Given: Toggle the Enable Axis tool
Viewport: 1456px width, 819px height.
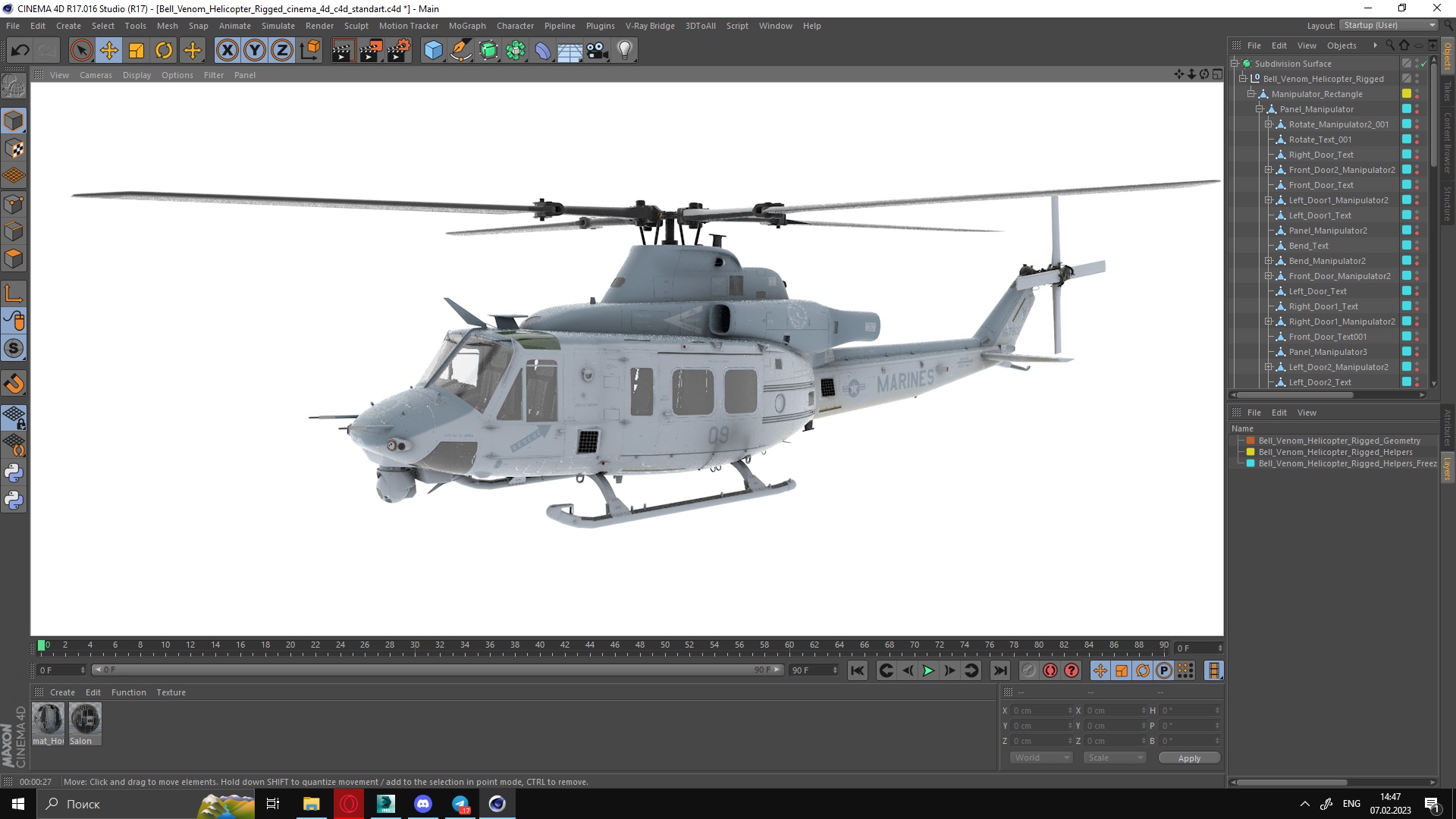Looking at the screenshot, I should pos(14,293).
